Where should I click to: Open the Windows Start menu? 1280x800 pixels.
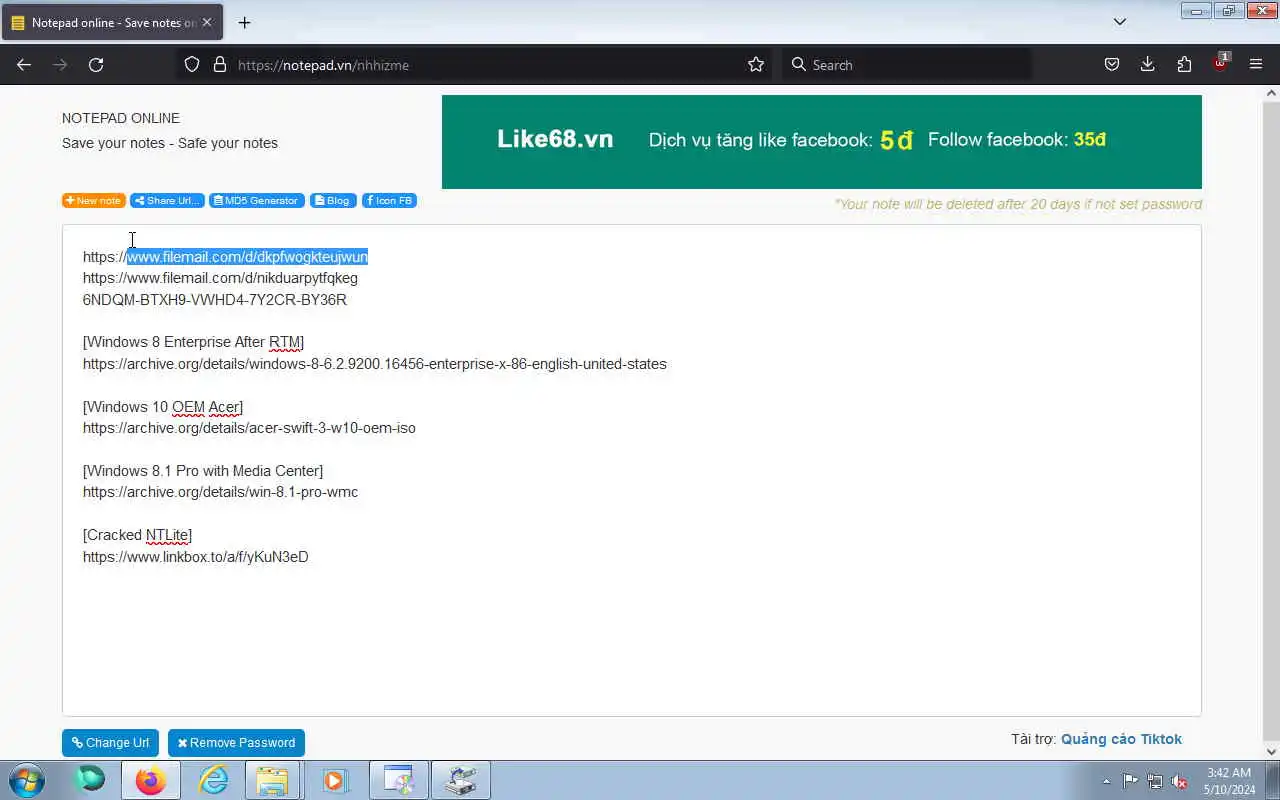pos(27,780)
